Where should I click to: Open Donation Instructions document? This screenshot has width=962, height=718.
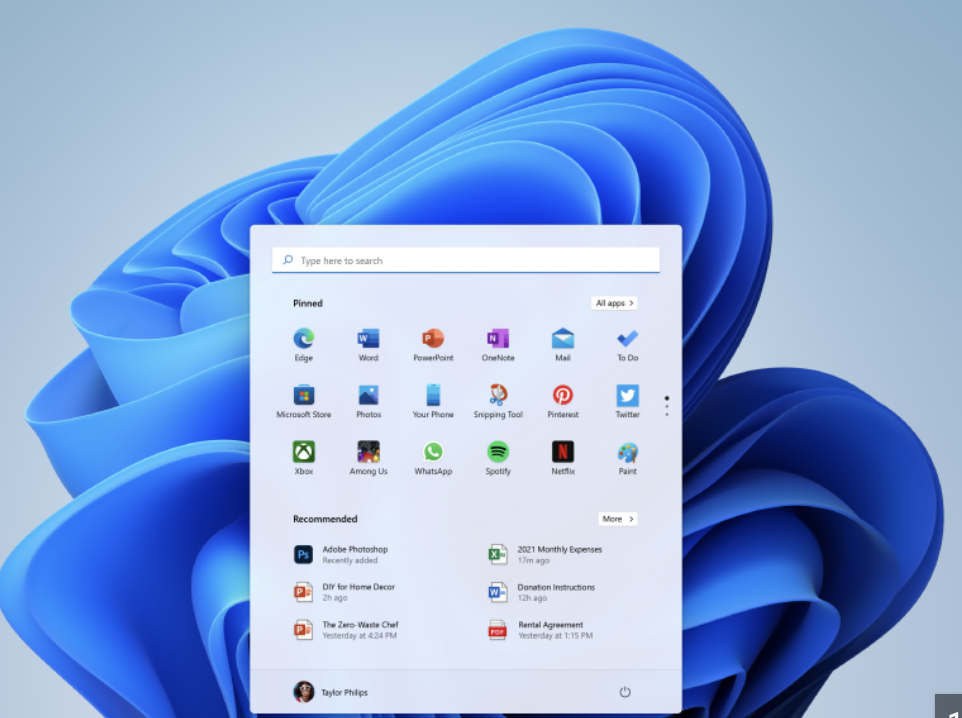pyautogui.click(x=542, y=592)
